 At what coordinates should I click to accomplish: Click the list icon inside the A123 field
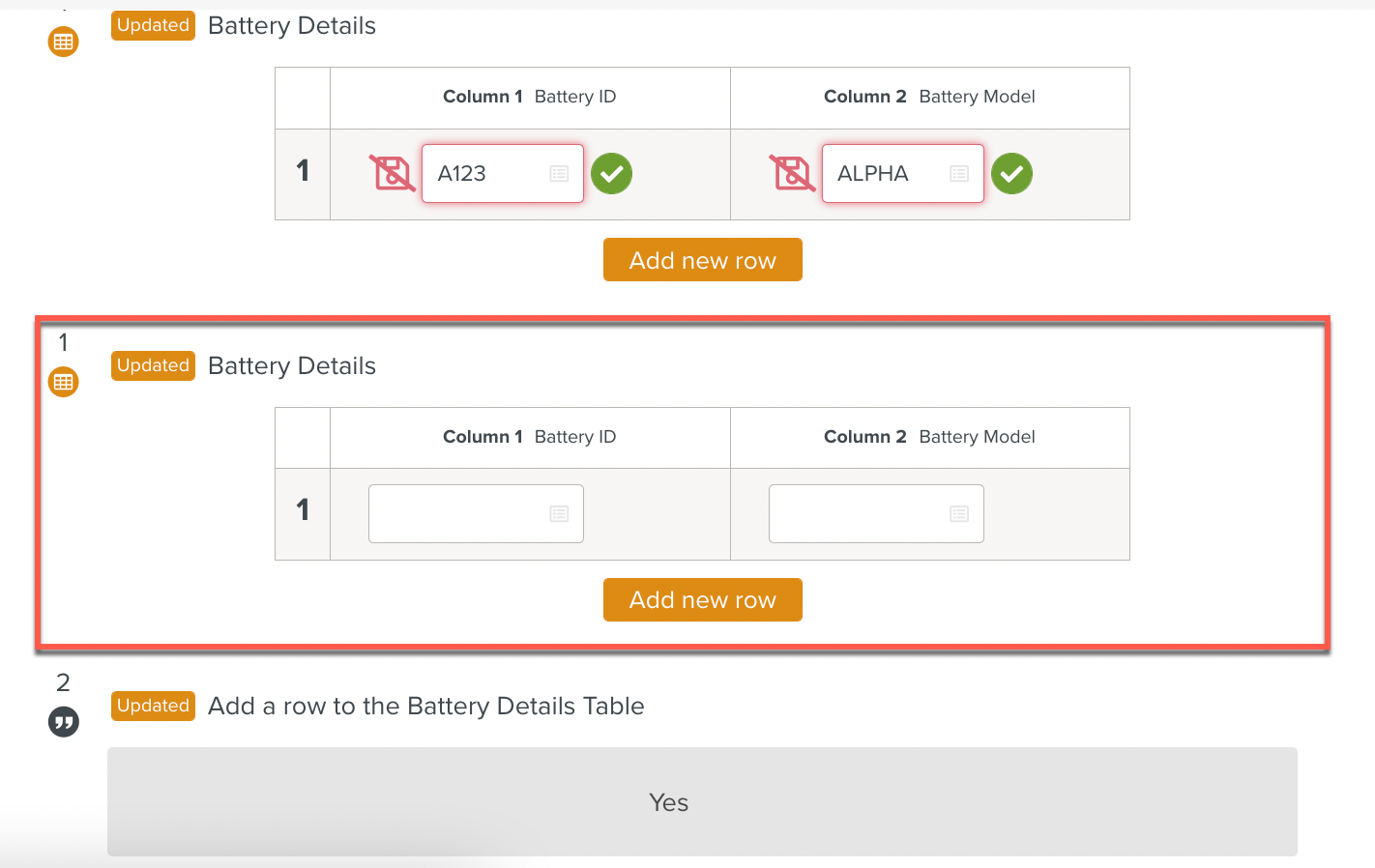pyautogui.click(x=559, y=174)
